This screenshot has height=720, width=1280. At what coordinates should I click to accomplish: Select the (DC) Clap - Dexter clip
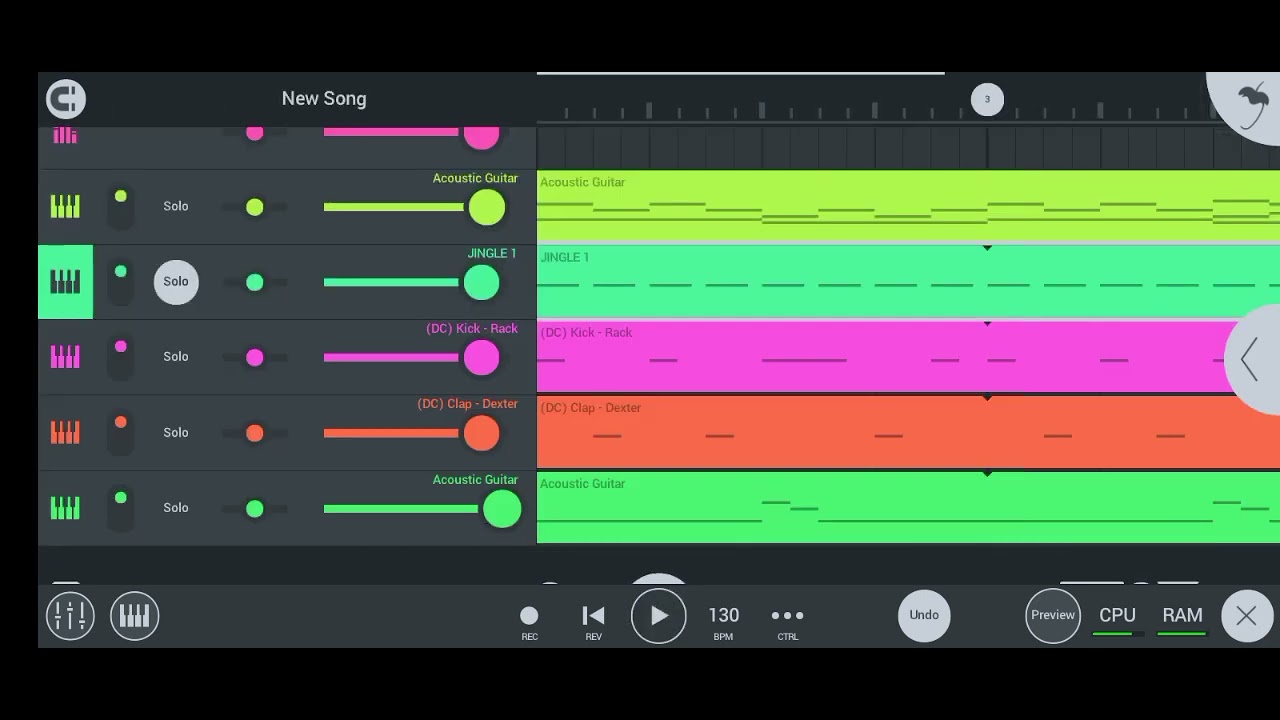click(908, 432)
